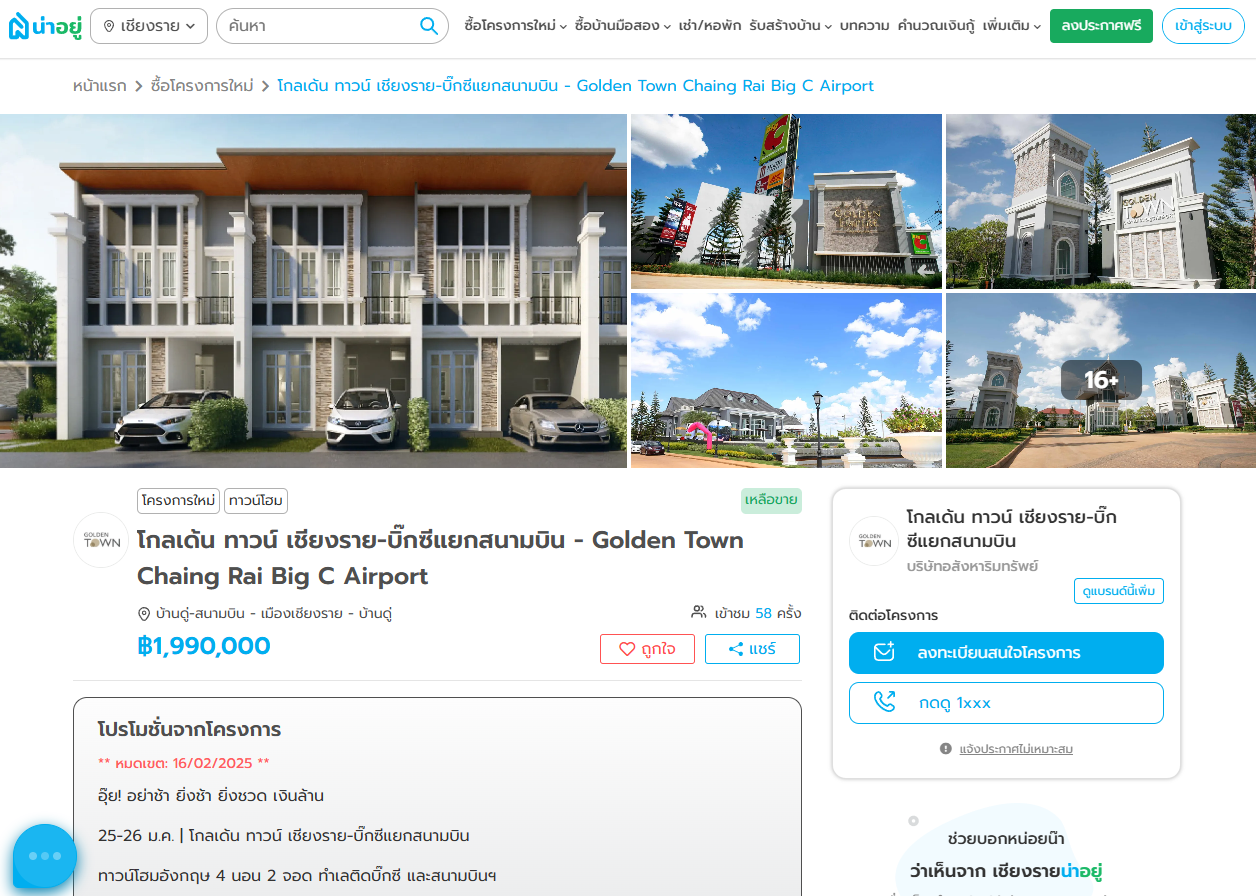
Task: Click the location pin icon near บ้านดู่-สนามบิน
Action: coord(144,613)
